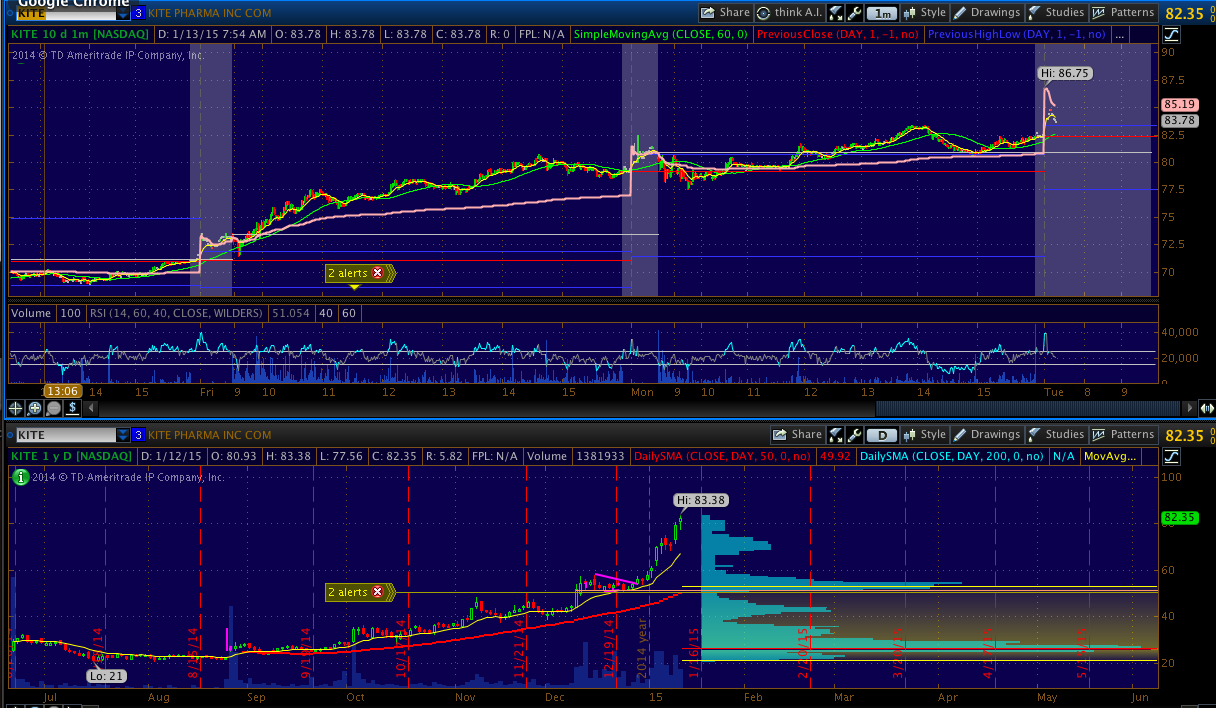This screenshot has height=708, width=1216.
Task: Toggle the blue 3 link color box in lower chart
Action: click(x=138, y=435)
